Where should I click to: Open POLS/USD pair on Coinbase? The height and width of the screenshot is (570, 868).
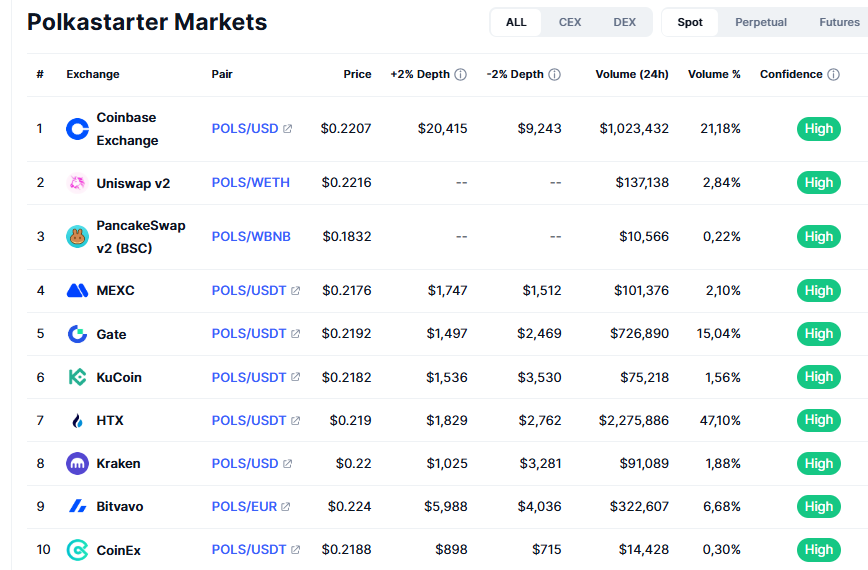245,129
